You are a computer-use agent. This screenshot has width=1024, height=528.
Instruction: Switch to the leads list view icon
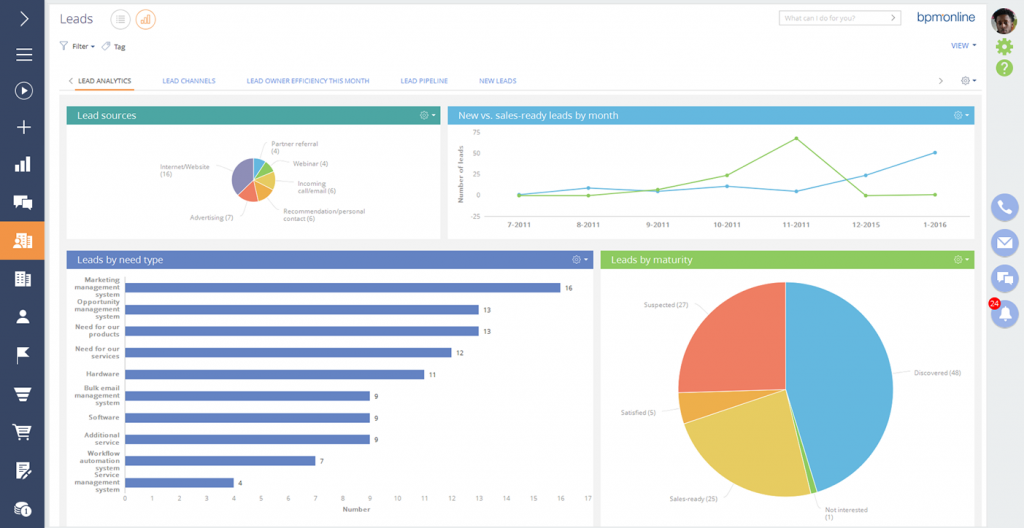click(x=120, y=19)
